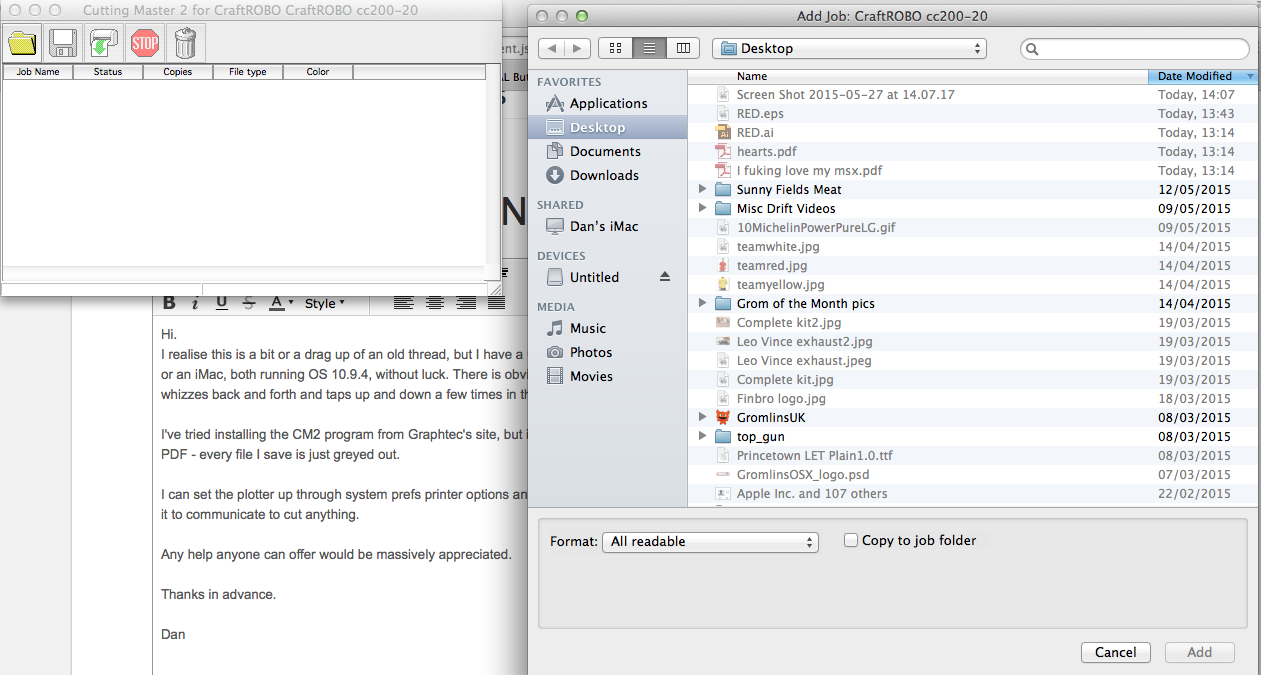Toggle italic in the forum editor

tap(195, 303)
